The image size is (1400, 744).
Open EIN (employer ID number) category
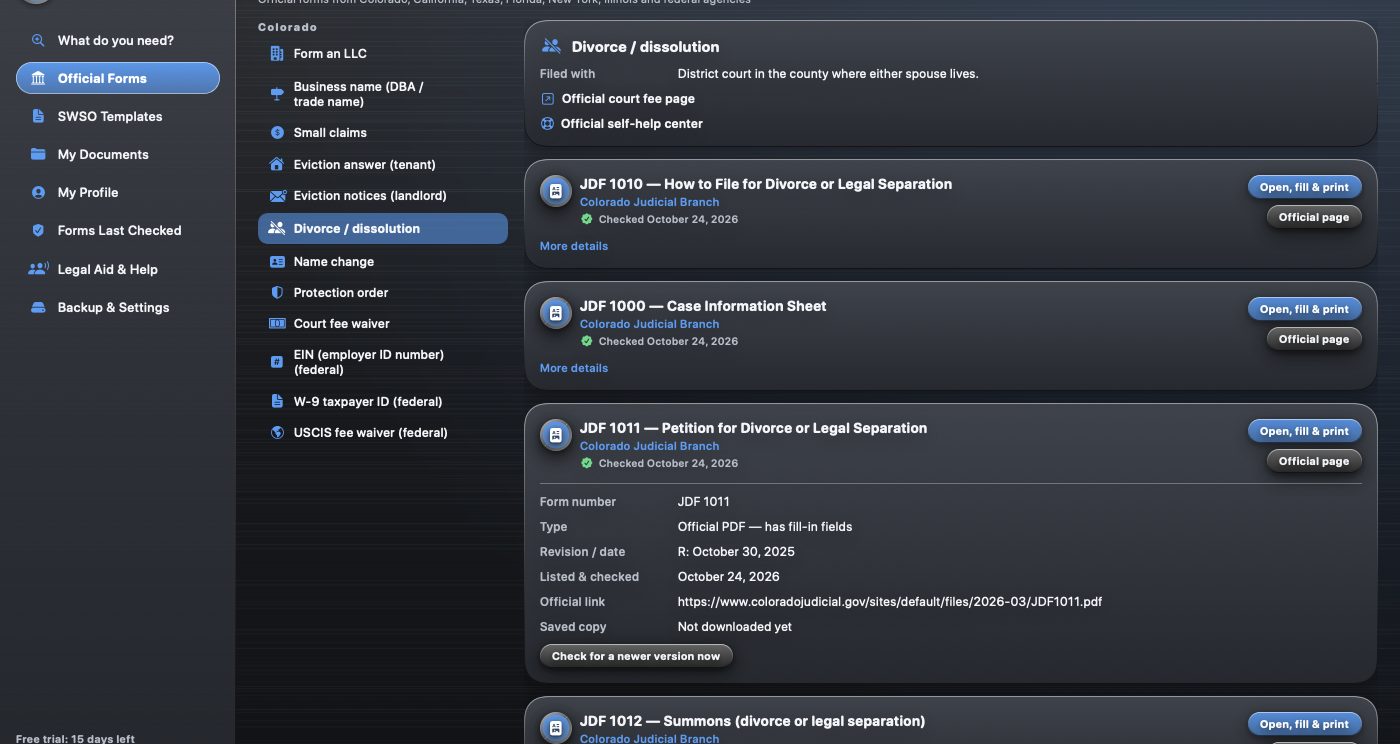click(x=383, y=362)
